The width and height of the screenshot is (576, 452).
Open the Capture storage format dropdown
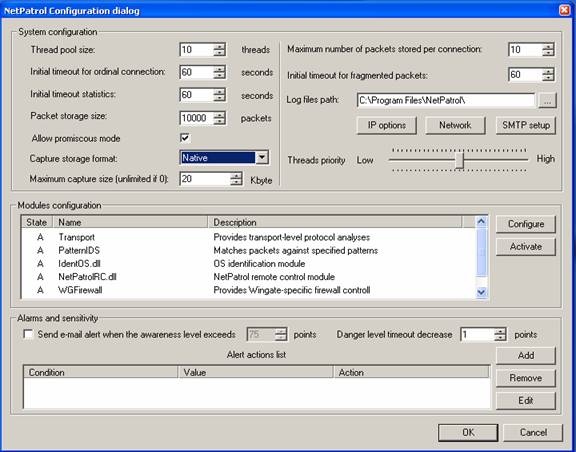point(262,158)
